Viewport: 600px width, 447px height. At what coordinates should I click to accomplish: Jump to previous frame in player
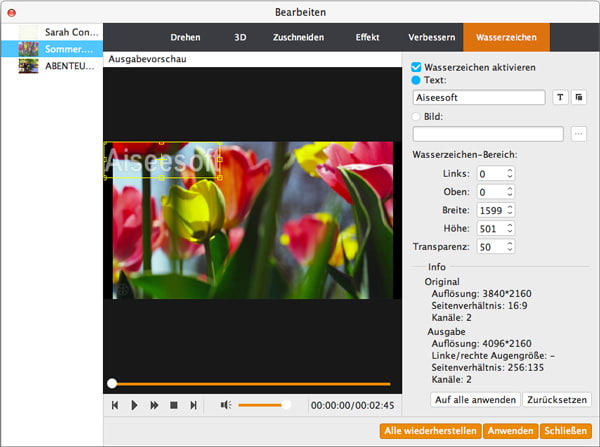(x=116, y=405)
